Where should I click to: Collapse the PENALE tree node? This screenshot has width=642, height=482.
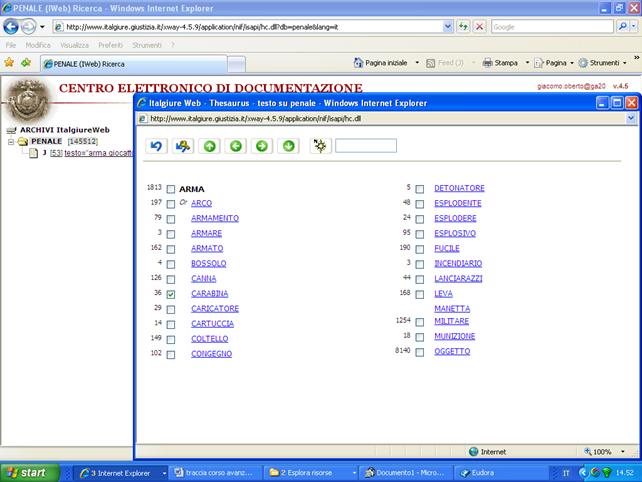tap(11, 142)
